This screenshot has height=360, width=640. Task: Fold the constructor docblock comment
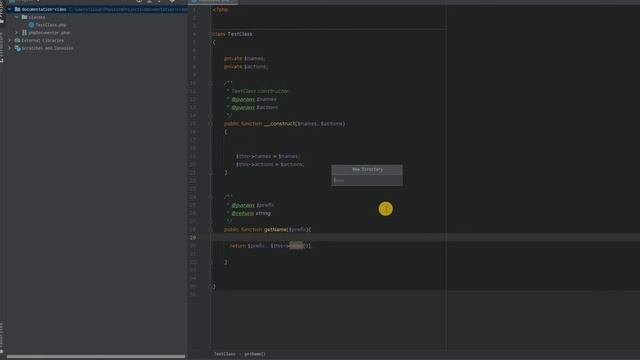[211, 83]
